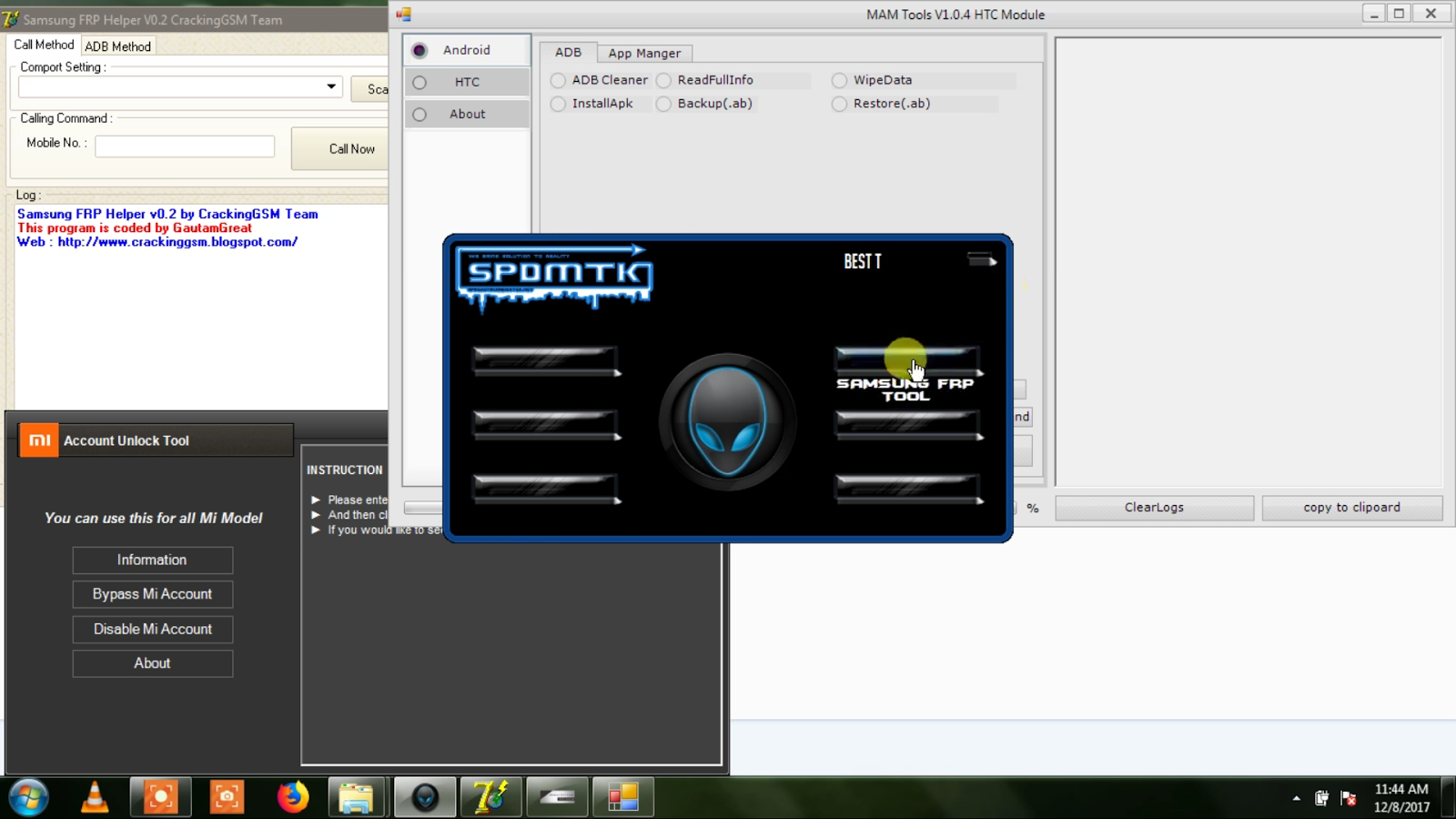Viewport: 1456px width, 819px height.
Task: Open the Call Method tab
Action: (44, 45)
